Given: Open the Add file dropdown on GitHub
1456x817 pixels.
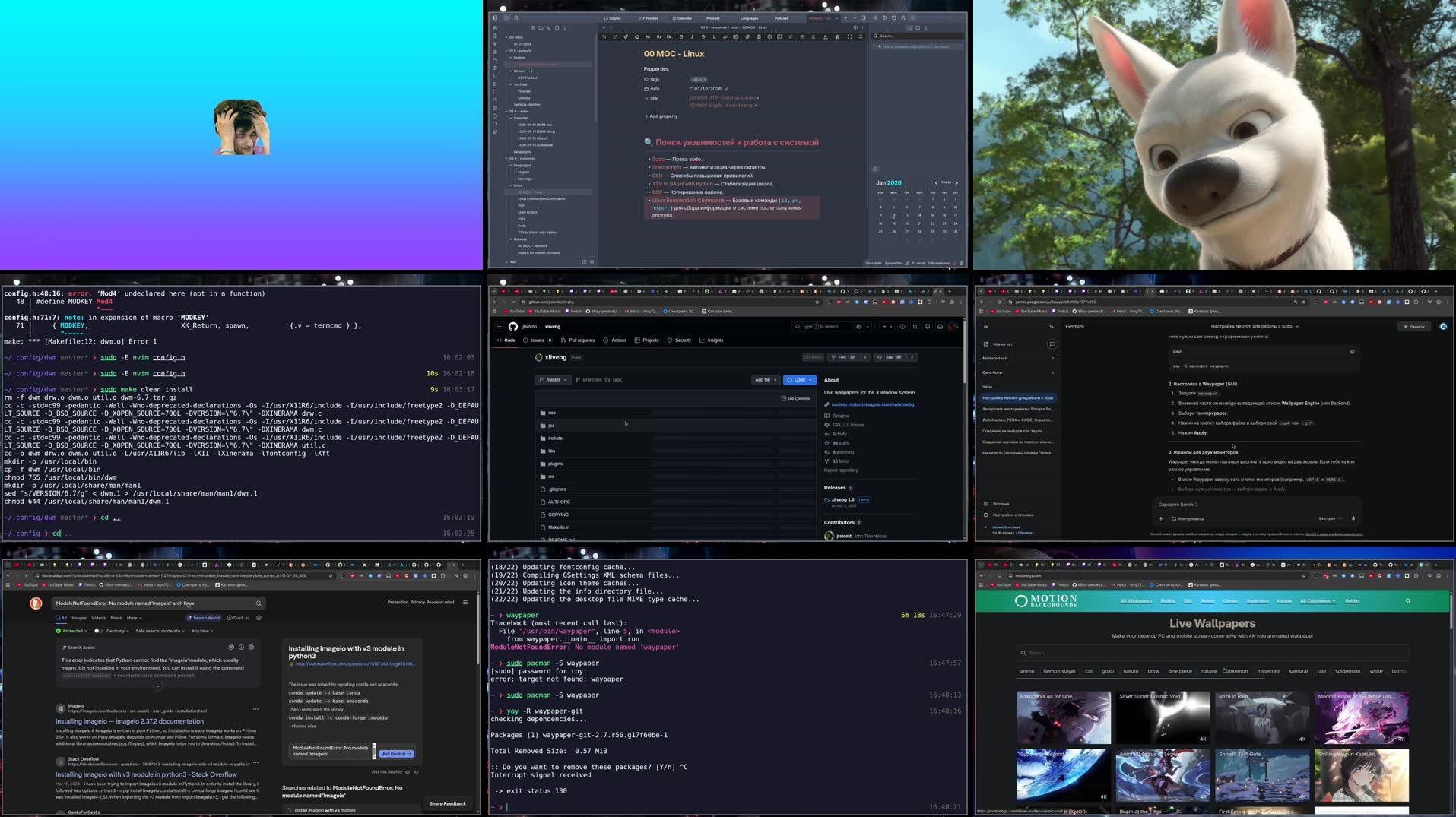Looking at the screenshot, I should (x=765, y=380).
